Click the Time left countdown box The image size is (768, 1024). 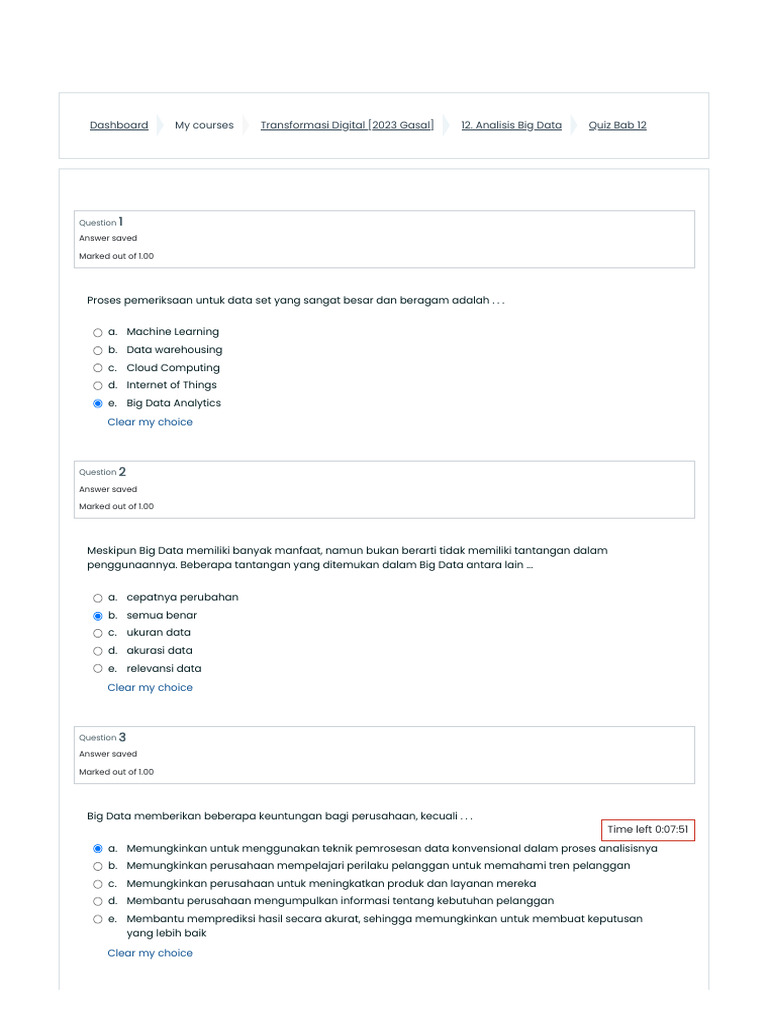click(647, 830)
